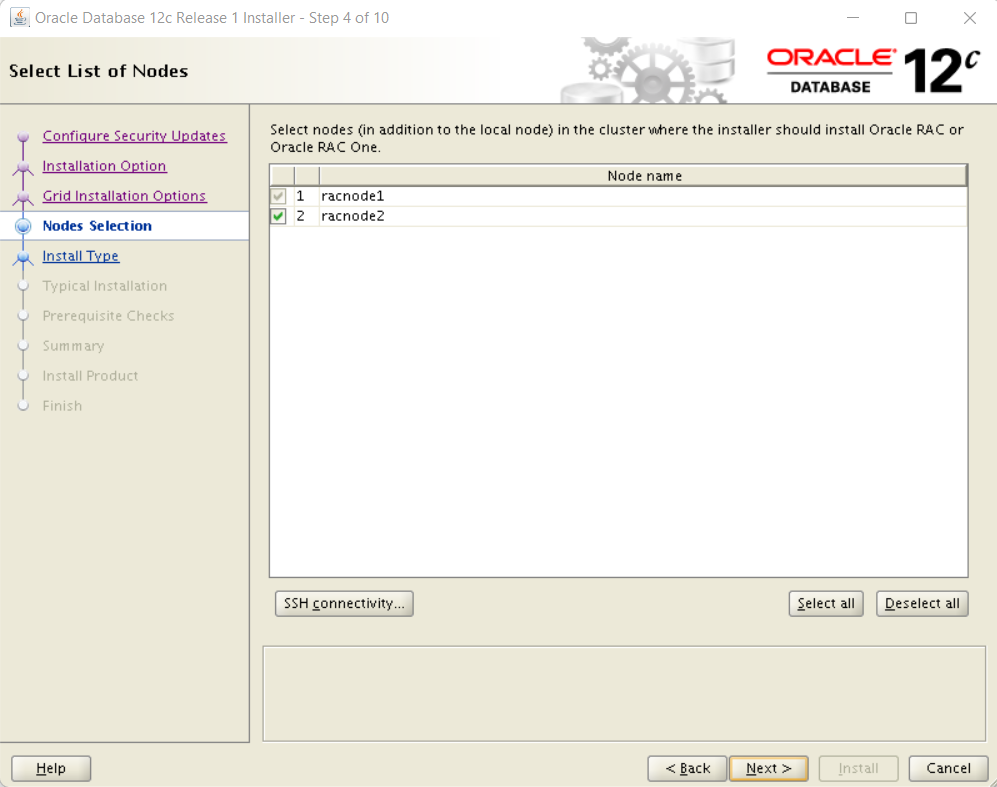Click the SSH connectivity button
This screenshot has width=997, height=787.
point(344,603)
